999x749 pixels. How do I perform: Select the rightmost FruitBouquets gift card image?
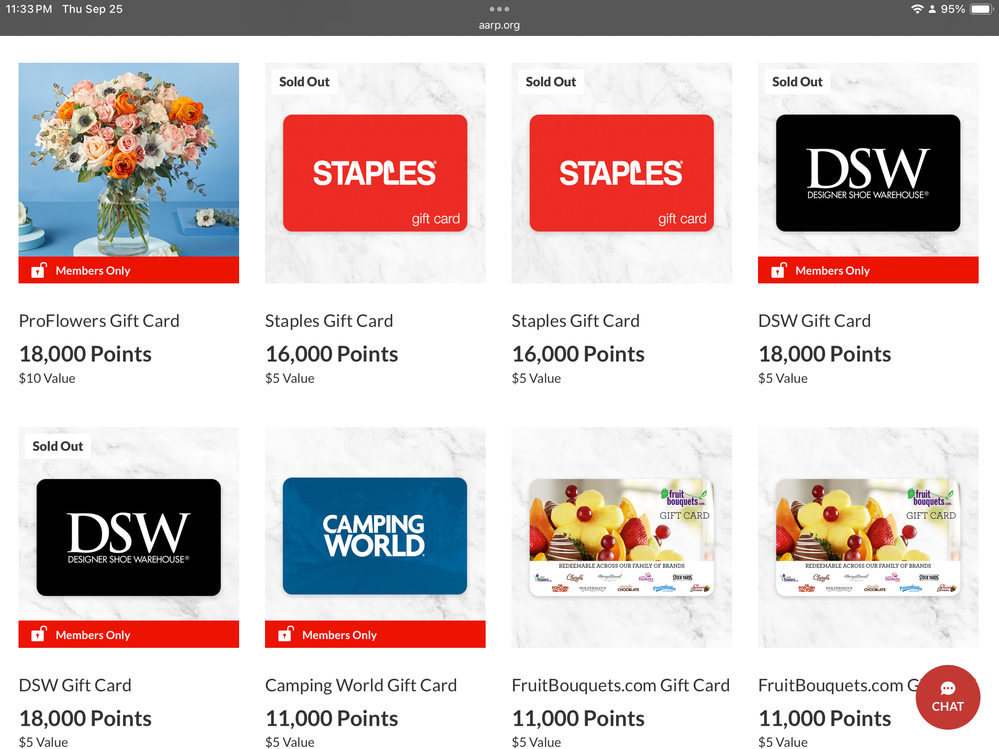[x=868, y=537]
